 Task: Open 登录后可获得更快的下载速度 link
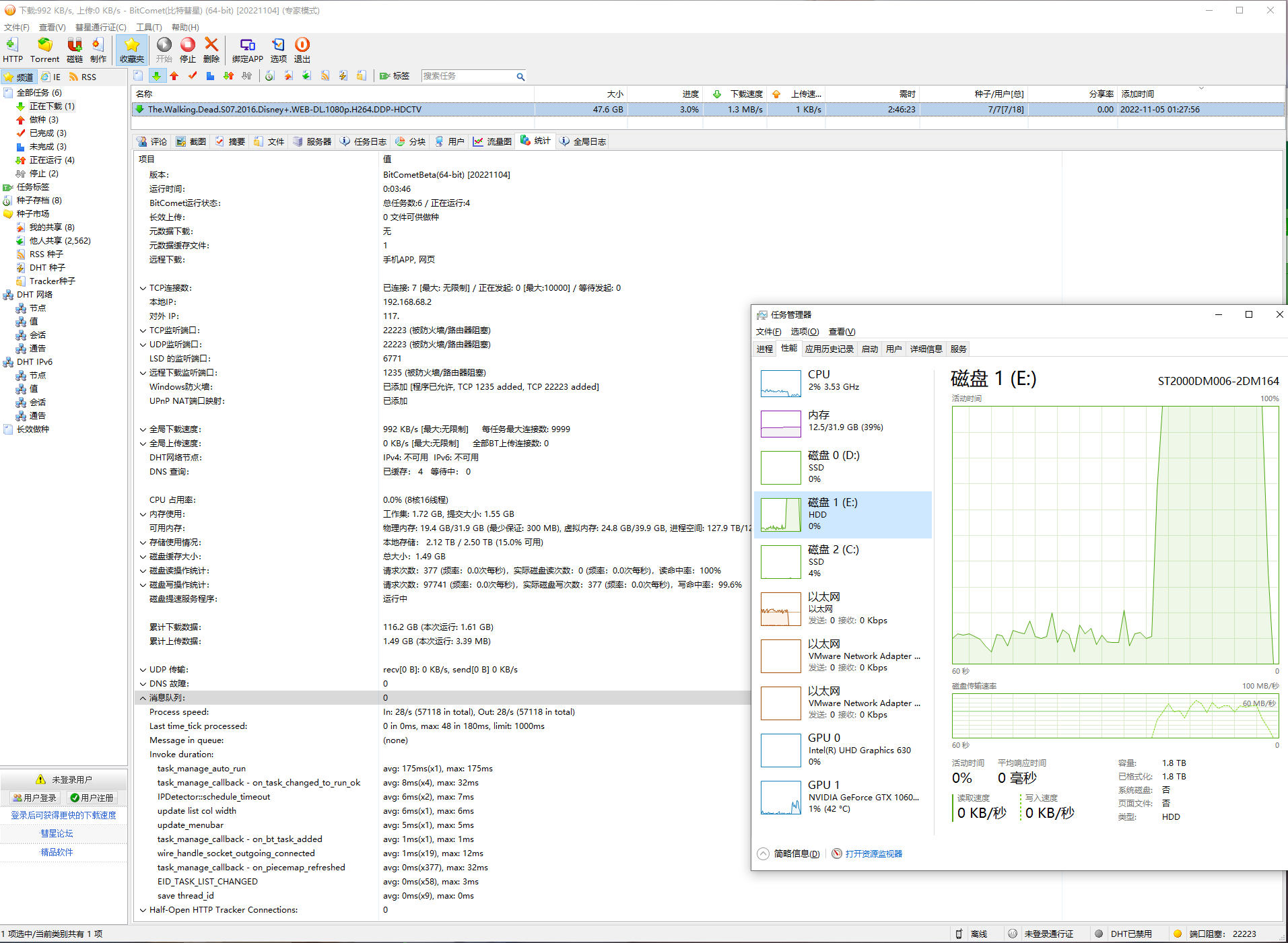(63, 815)
